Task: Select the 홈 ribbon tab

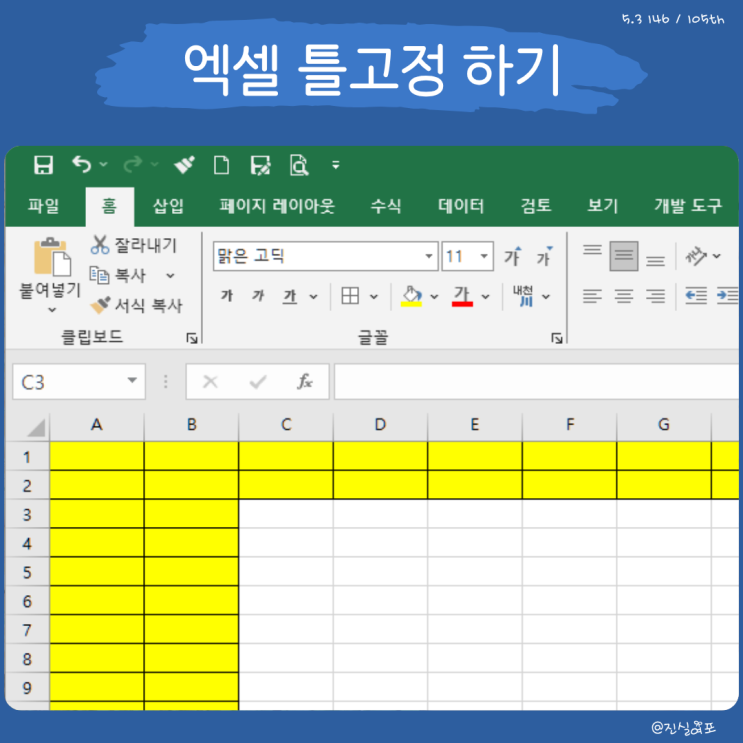Action: [x=109, y=206]
